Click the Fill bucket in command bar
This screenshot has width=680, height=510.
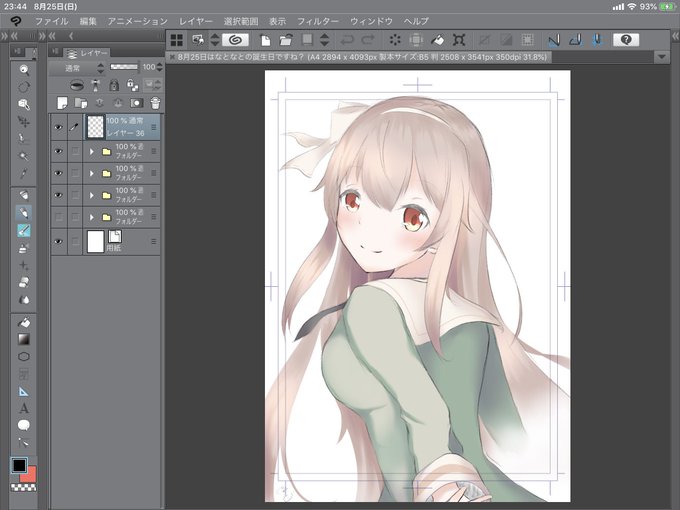tap(437, 40)
